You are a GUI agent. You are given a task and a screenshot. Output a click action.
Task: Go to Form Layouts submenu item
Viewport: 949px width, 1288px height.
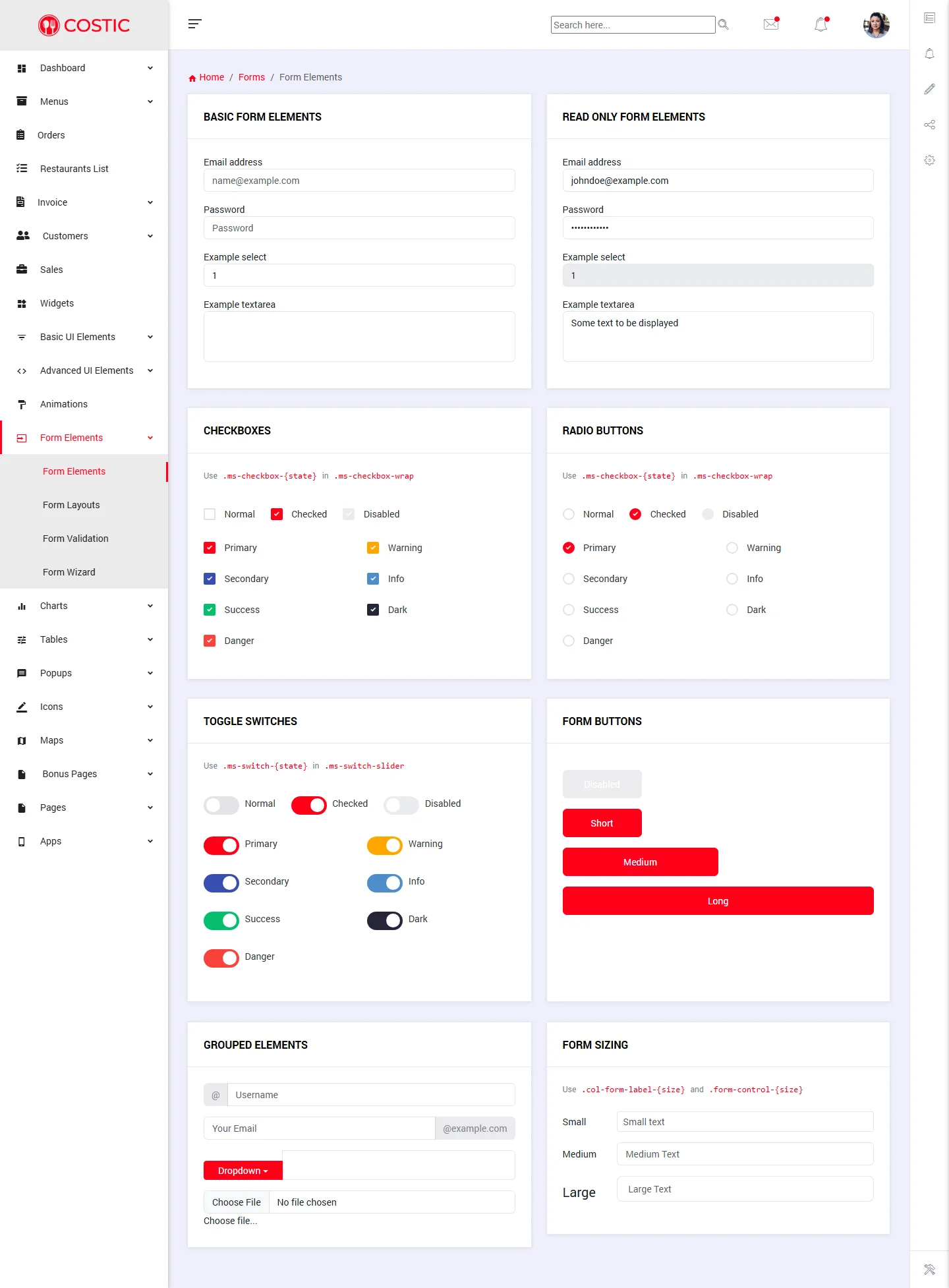tap(71, 505)
